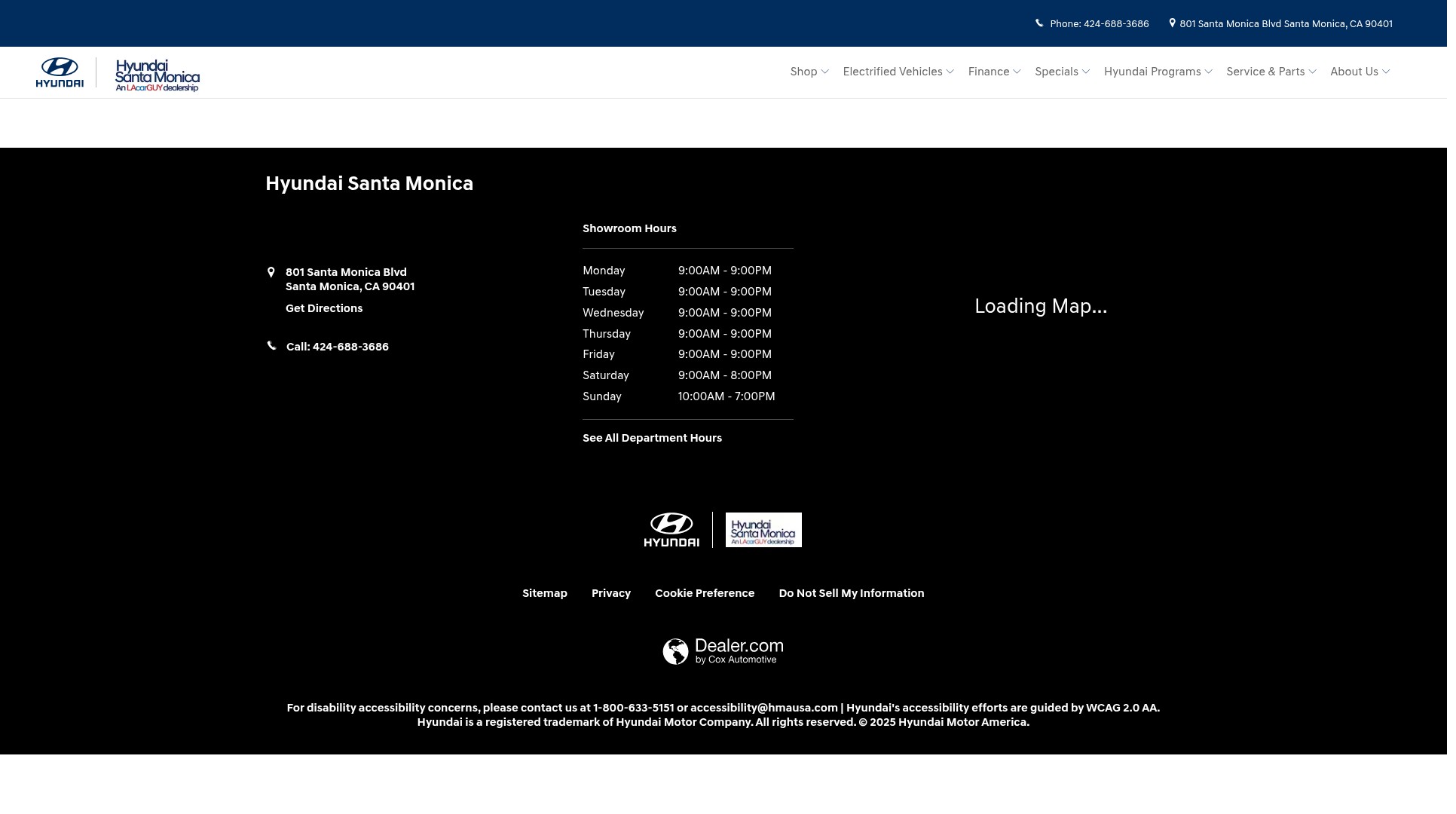Screen dimensions: 1456x814
Task: Expand the Shop menu
Action: (809, 72)
